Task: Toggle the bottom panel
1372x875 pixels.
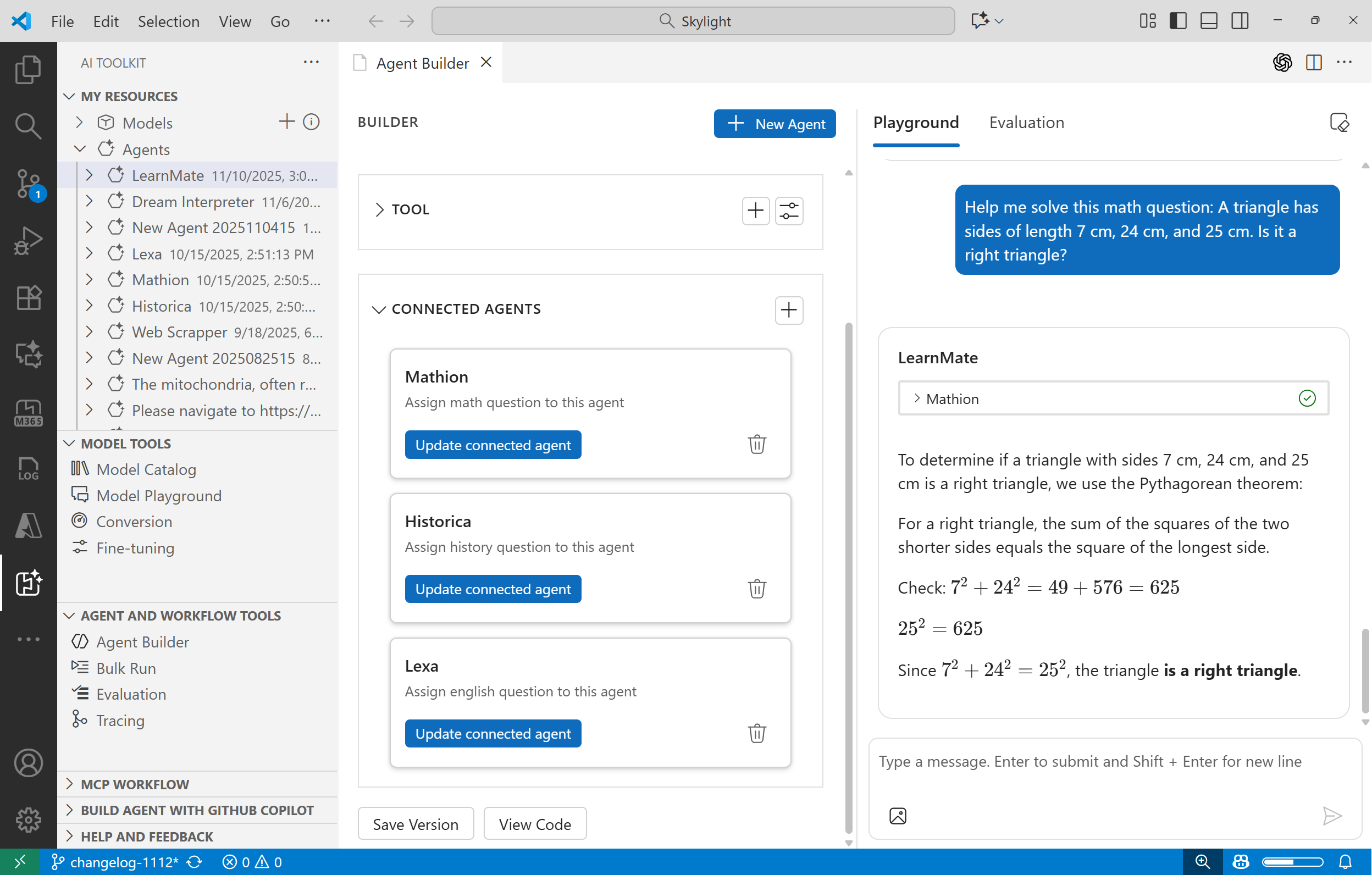Action: pos(1209,21)
